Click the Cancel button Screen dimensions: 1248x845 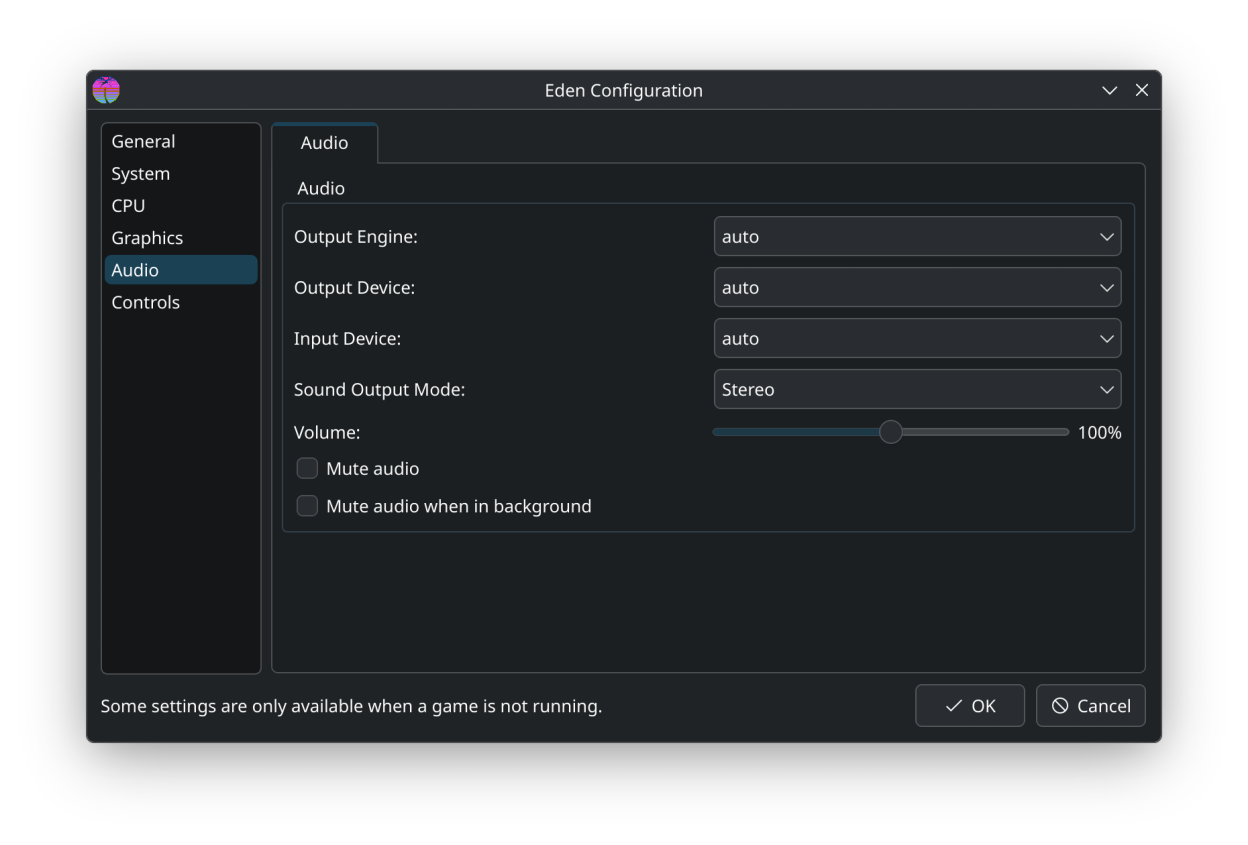click(1090, 706)
